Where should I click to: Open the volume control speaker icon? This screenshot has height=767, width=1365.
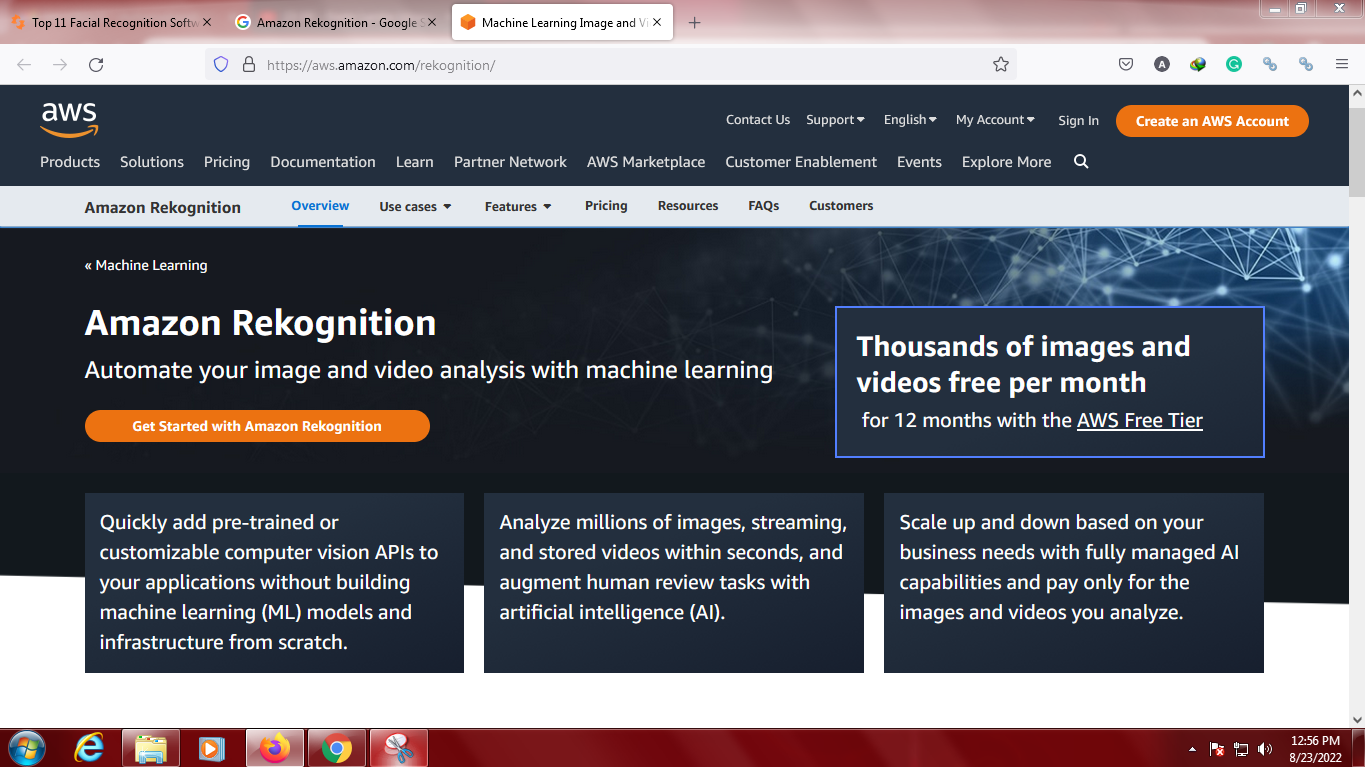[1265, 749]
